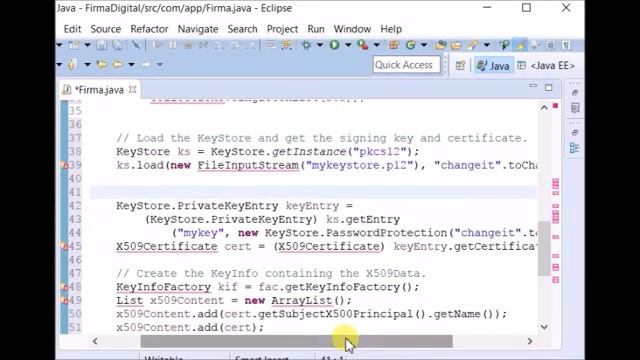Switch to the Java perspective
The image size is (640, 360).
tap(493, 65)
